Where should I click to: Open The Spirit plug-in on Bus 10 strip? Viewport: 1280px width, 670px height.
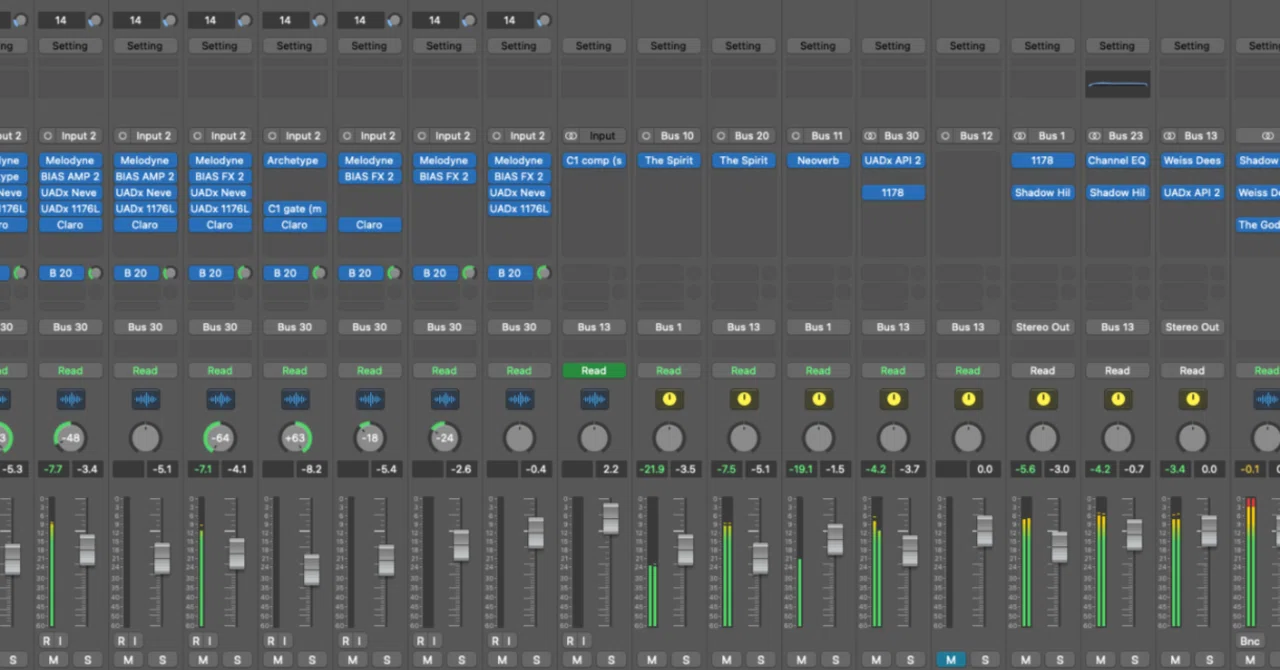pos(669,161)
